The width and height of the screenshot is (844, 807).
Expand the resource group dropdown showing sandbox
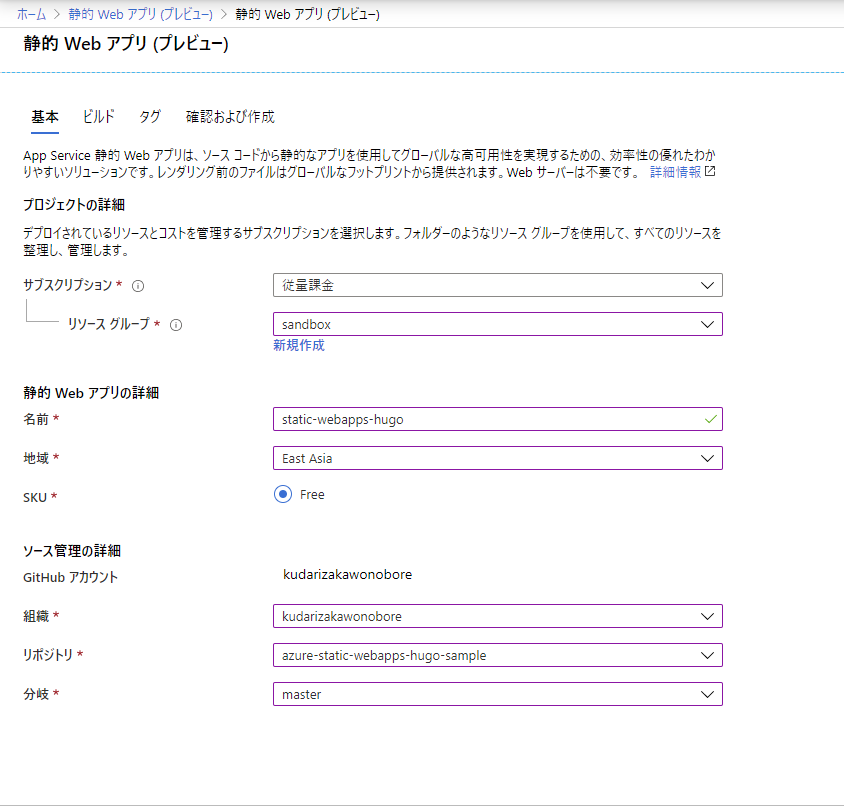point(497,324)
